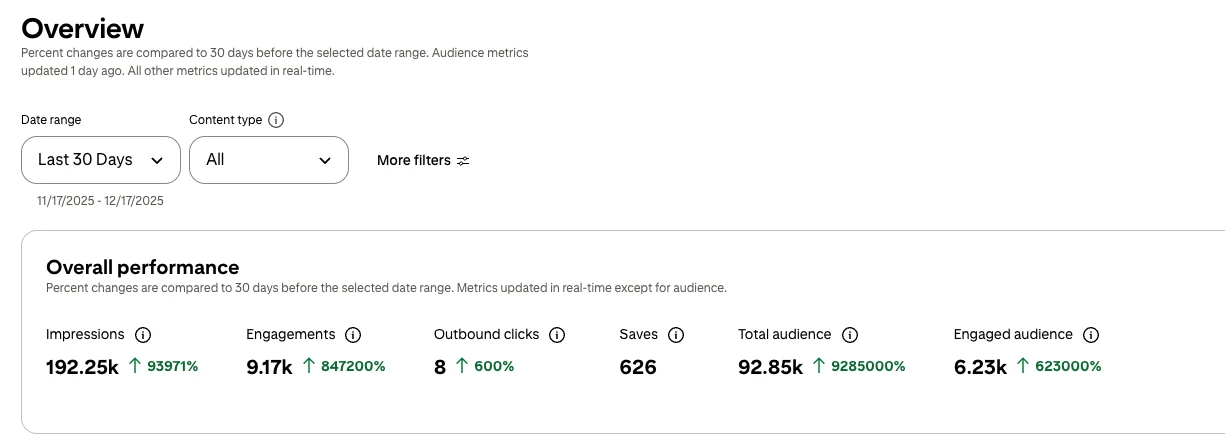The height and width of the screenshot is (443, 1225).
Task: Click the Outbound clicks value of 8
Action: point(440,367)
